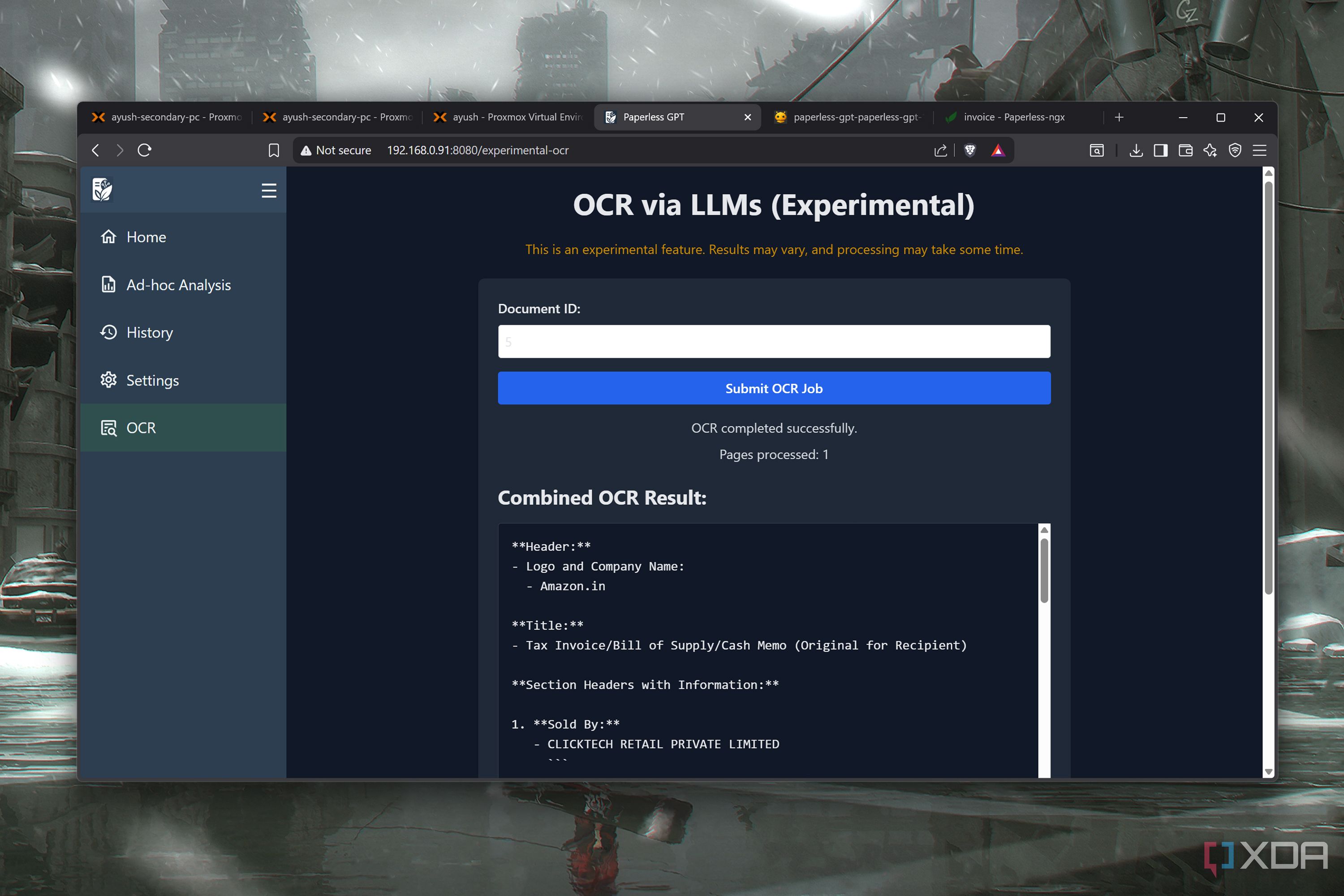1344x896 pixels.
Task: Switch to the first ayush-secondary-pc Proxmox tab
Action: click(x=166, y=117)
